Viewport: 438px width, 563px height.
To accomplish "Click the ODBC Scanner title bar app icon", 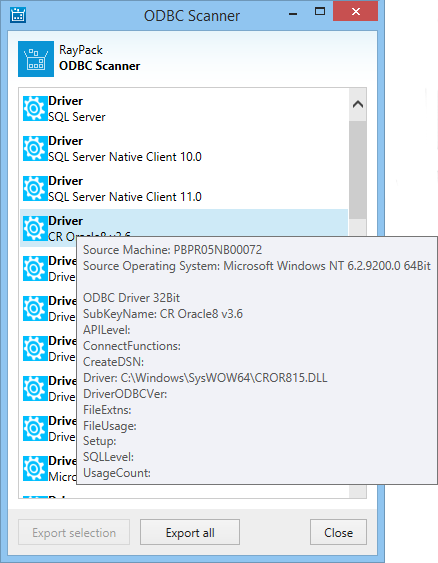I will point(18,15).
